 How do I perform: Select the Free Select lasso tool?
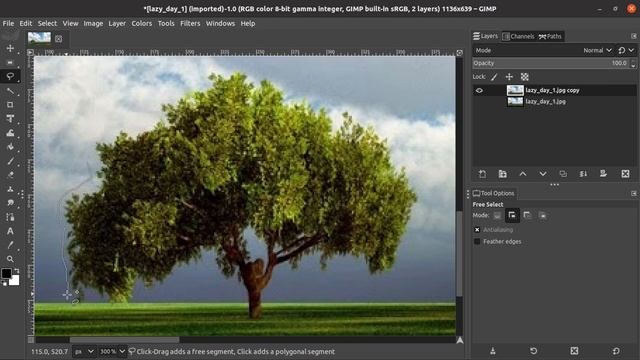(10, 76)
